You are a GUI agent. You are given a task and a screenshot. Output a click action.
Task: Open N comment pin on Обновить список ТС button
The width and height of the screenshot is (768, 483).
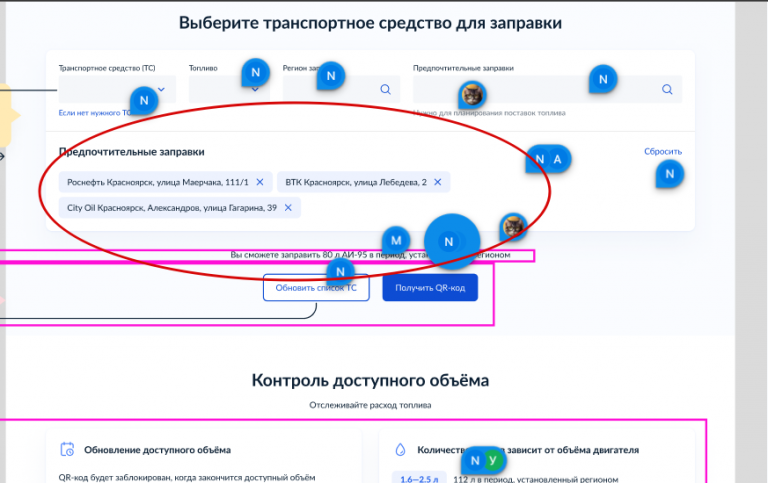[x=340, y=272]
